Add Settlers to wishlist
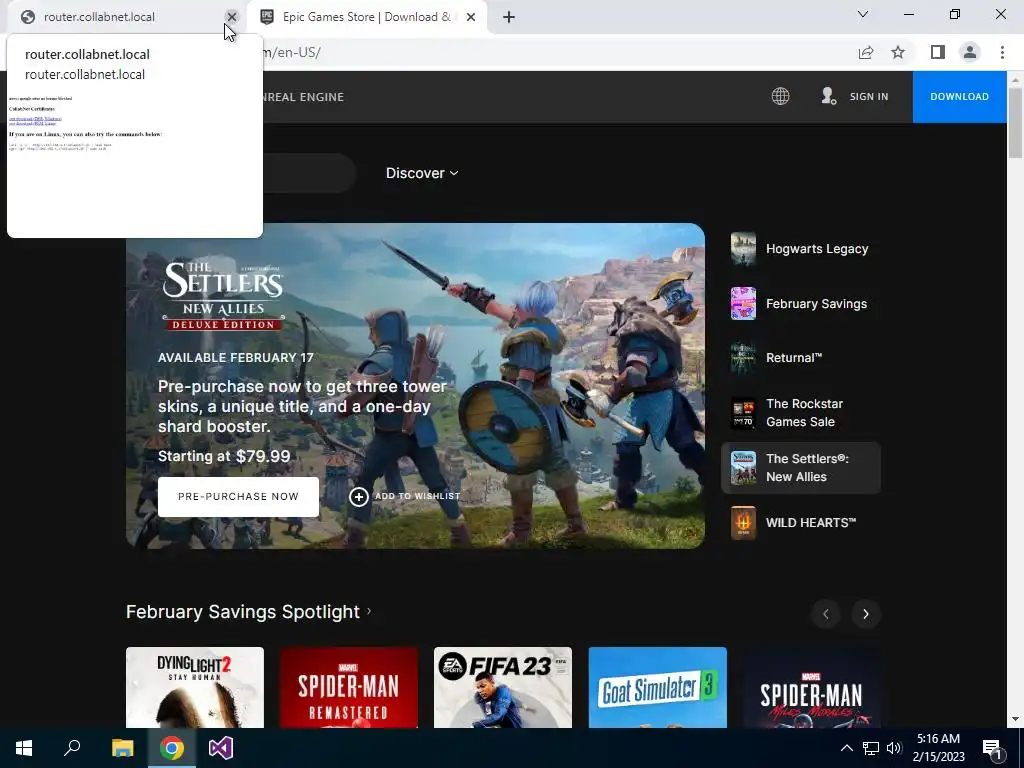1024x768 pixels. point(405,496)
